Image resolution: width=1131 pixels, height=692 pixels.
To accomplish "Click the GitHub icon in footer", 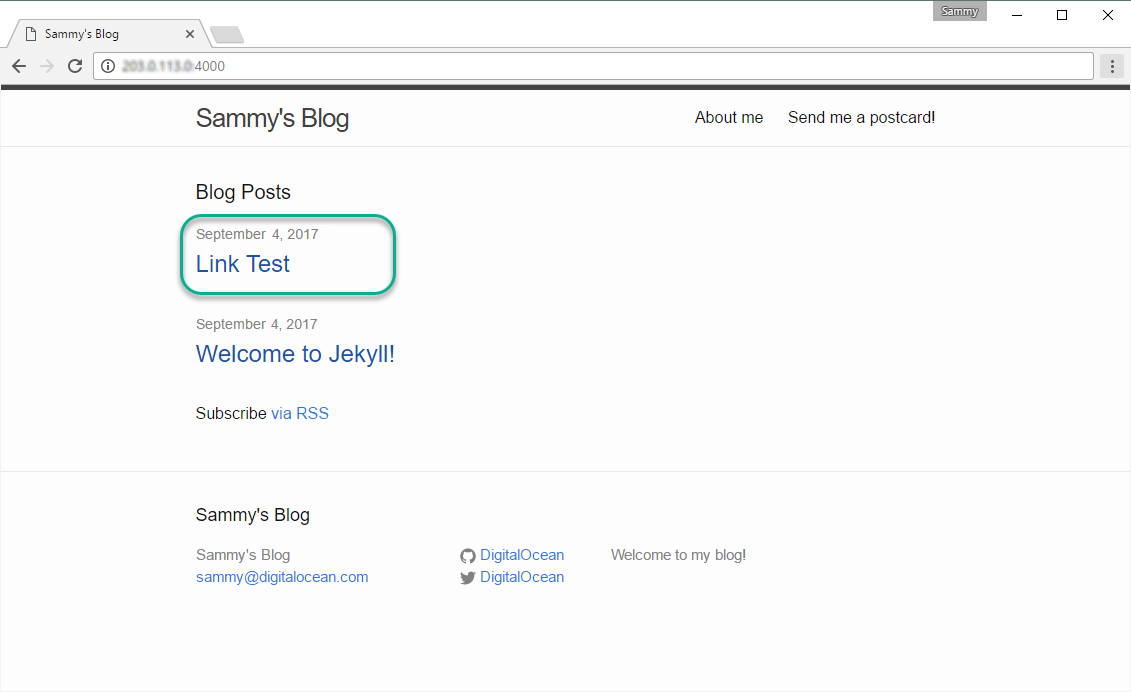I will click(x=467, y=556).
